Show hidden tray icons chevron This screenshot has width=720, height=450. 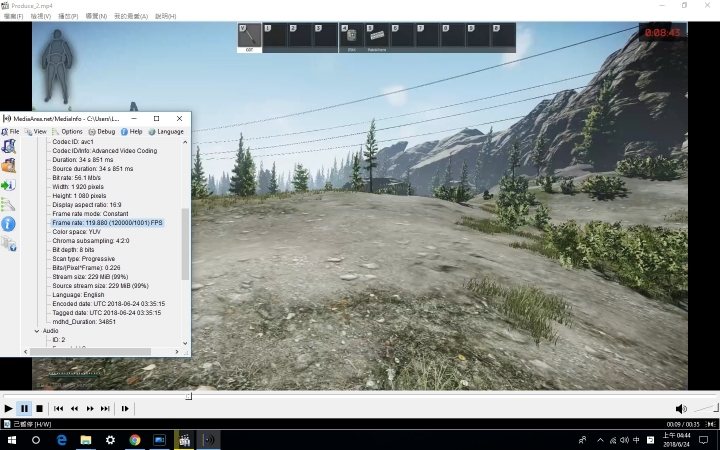[x=600, y=440]
